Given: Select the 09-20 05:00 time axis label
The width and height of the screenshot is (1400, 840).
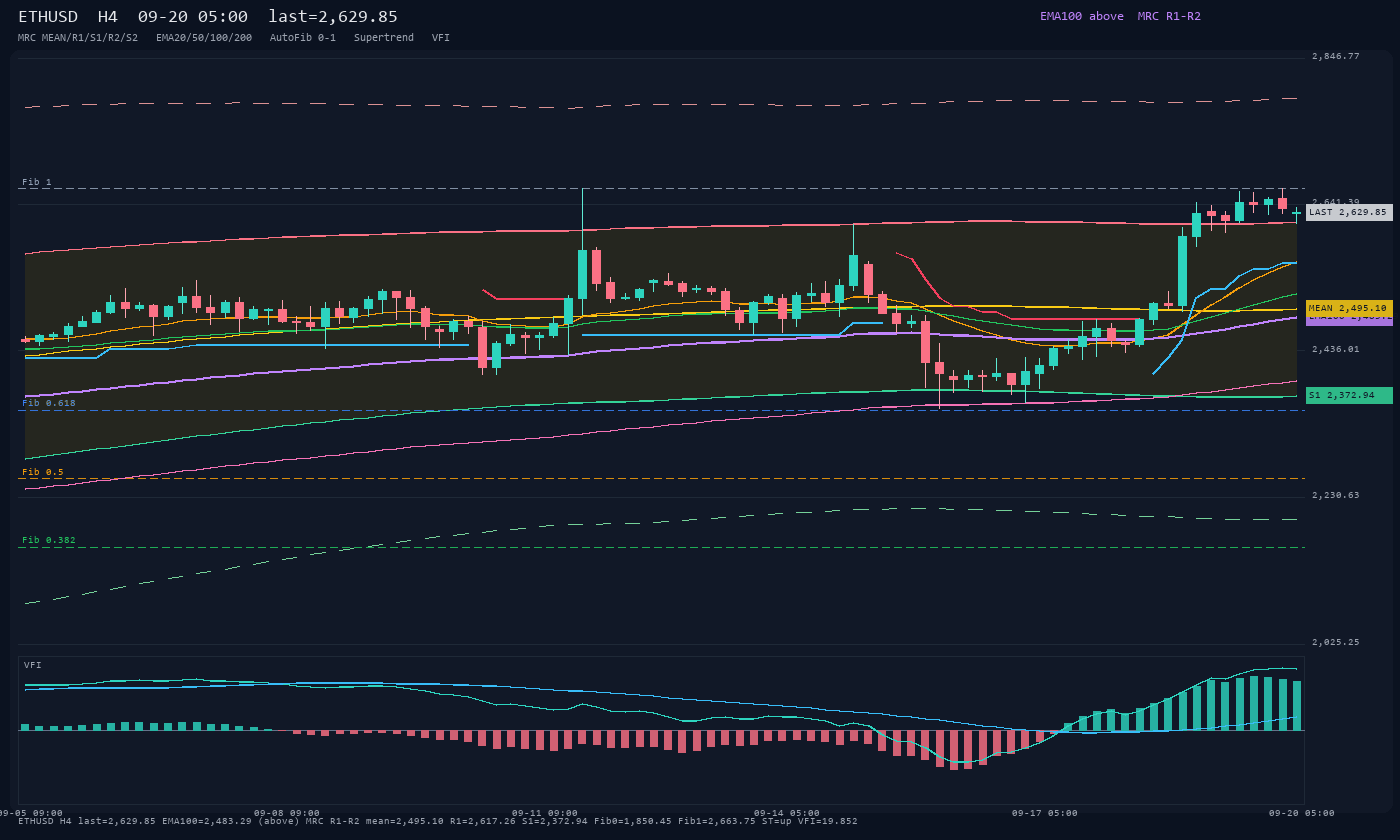Looking at the screenshot, I should (1302, 813).
